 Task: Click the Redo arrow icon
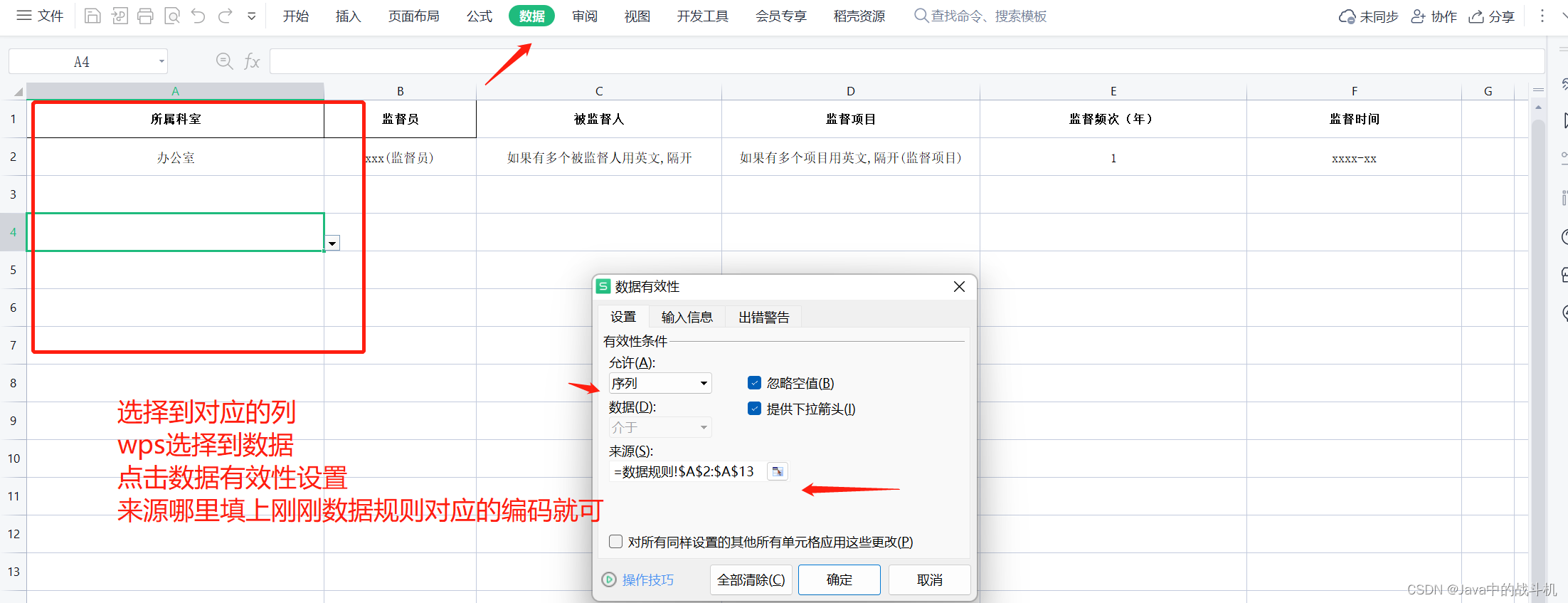click(x=226, y=16)
